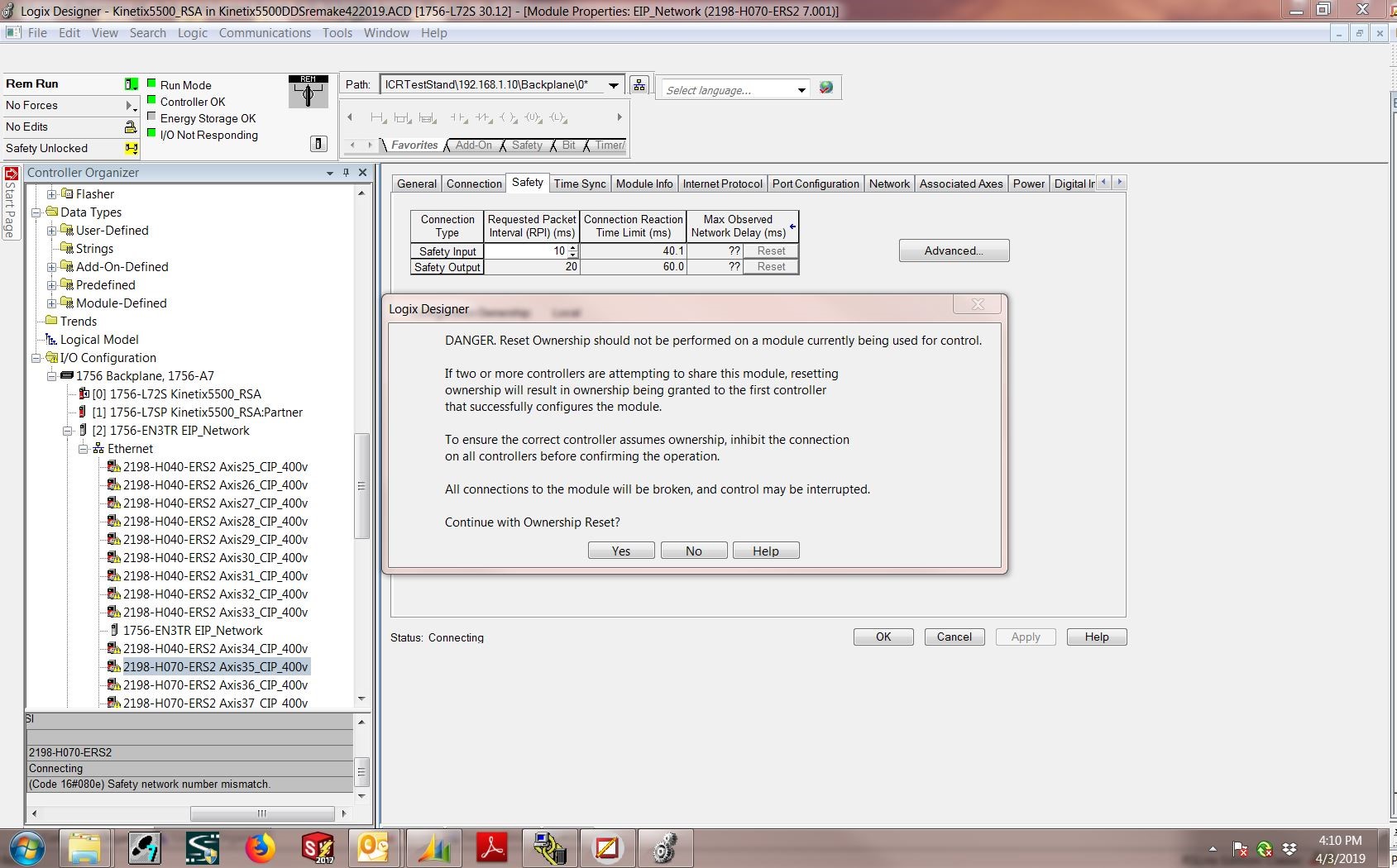The height and width of the screenshot is (868, 1397).
Task: Open the Communications menu
Action: [x=265, y=33]
